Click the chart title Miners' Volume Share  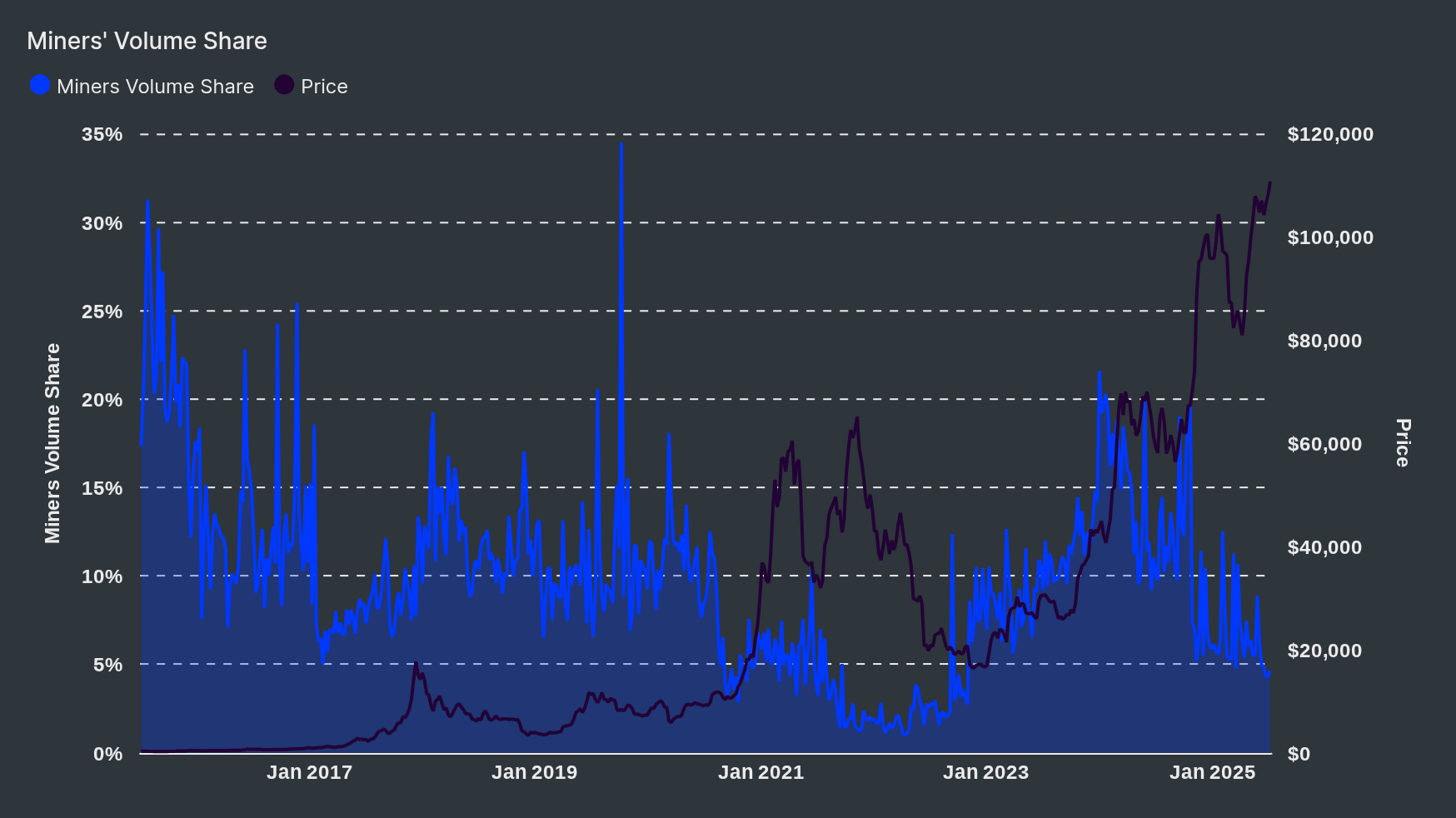tap(146, 40)
